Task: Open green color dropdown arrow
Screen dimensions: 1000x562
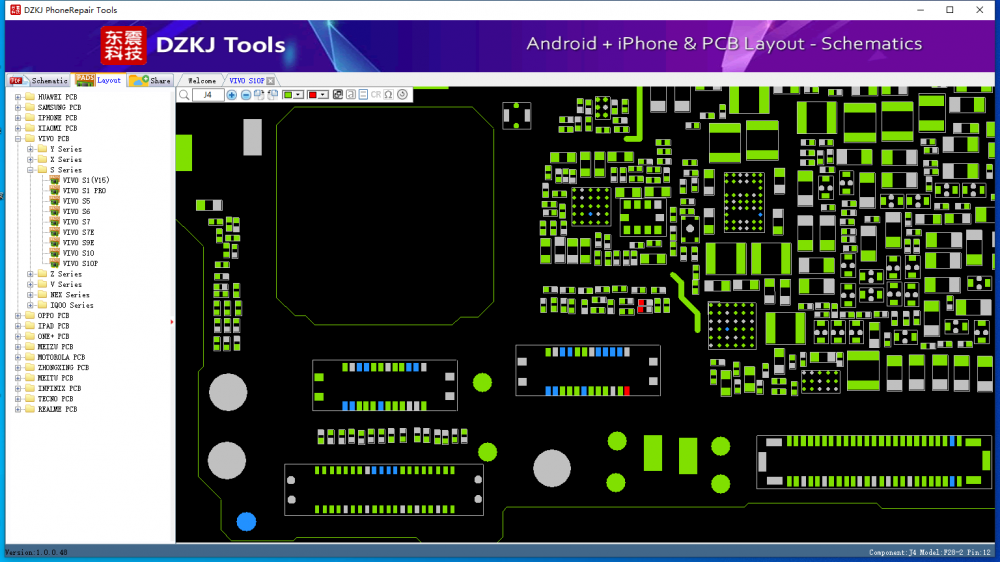Action: [x=298, y=94]
